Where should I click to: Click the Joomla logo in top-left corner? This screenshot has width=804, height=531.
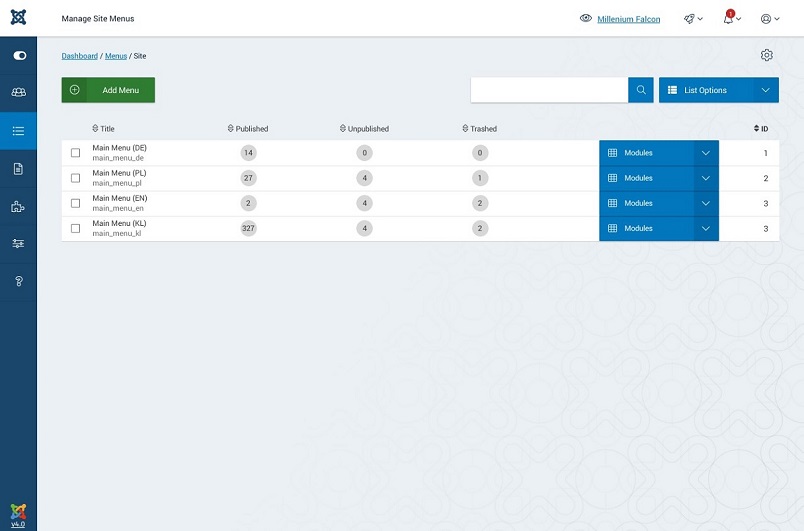(x=18, y=18)
